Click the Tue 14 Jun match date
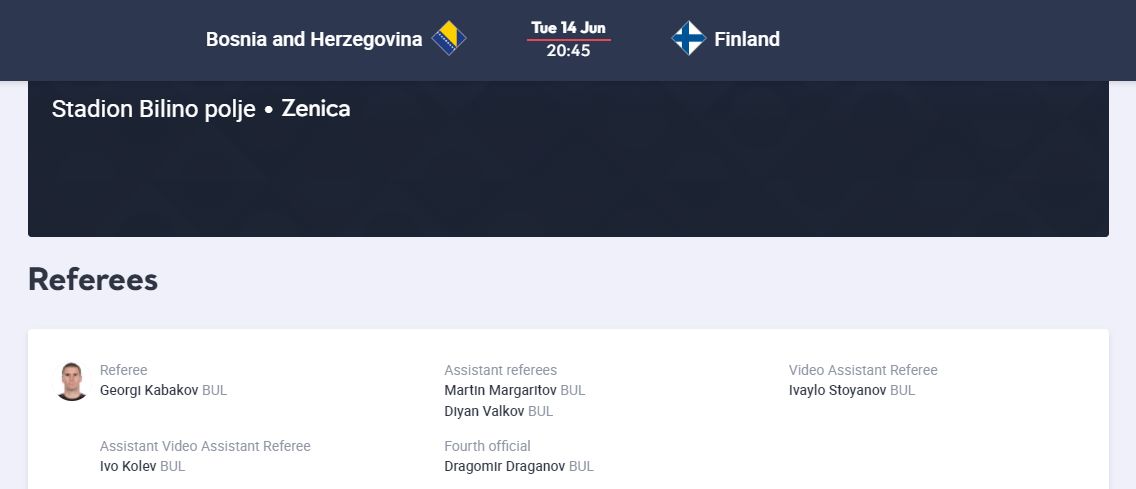The image size is (1136, 489). pos(568,28)
